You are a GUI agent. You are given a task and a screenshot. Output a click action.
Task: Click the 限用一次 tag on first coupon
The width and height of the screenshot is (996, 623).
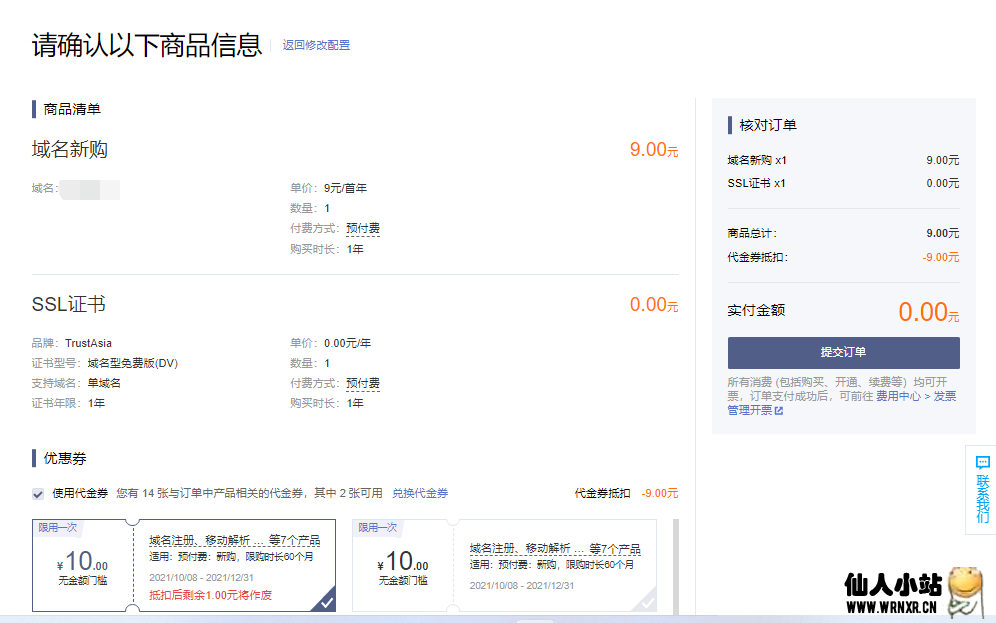click(57, 527)
